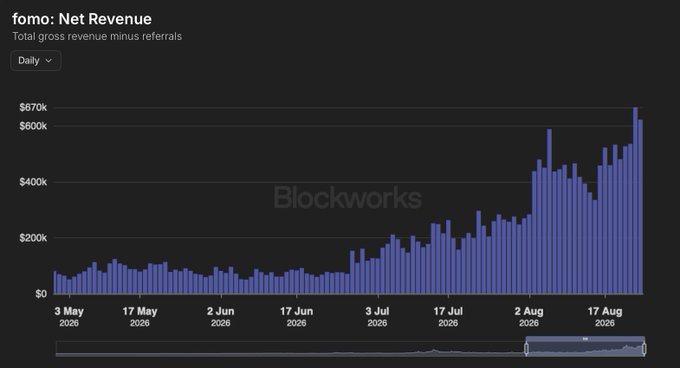Click the 17 Jun 2026 axis label

(296, 317)
